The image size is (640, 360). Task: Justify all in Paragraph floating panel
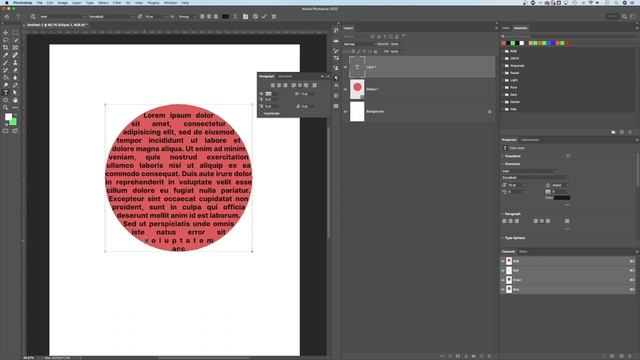[314, 85]
